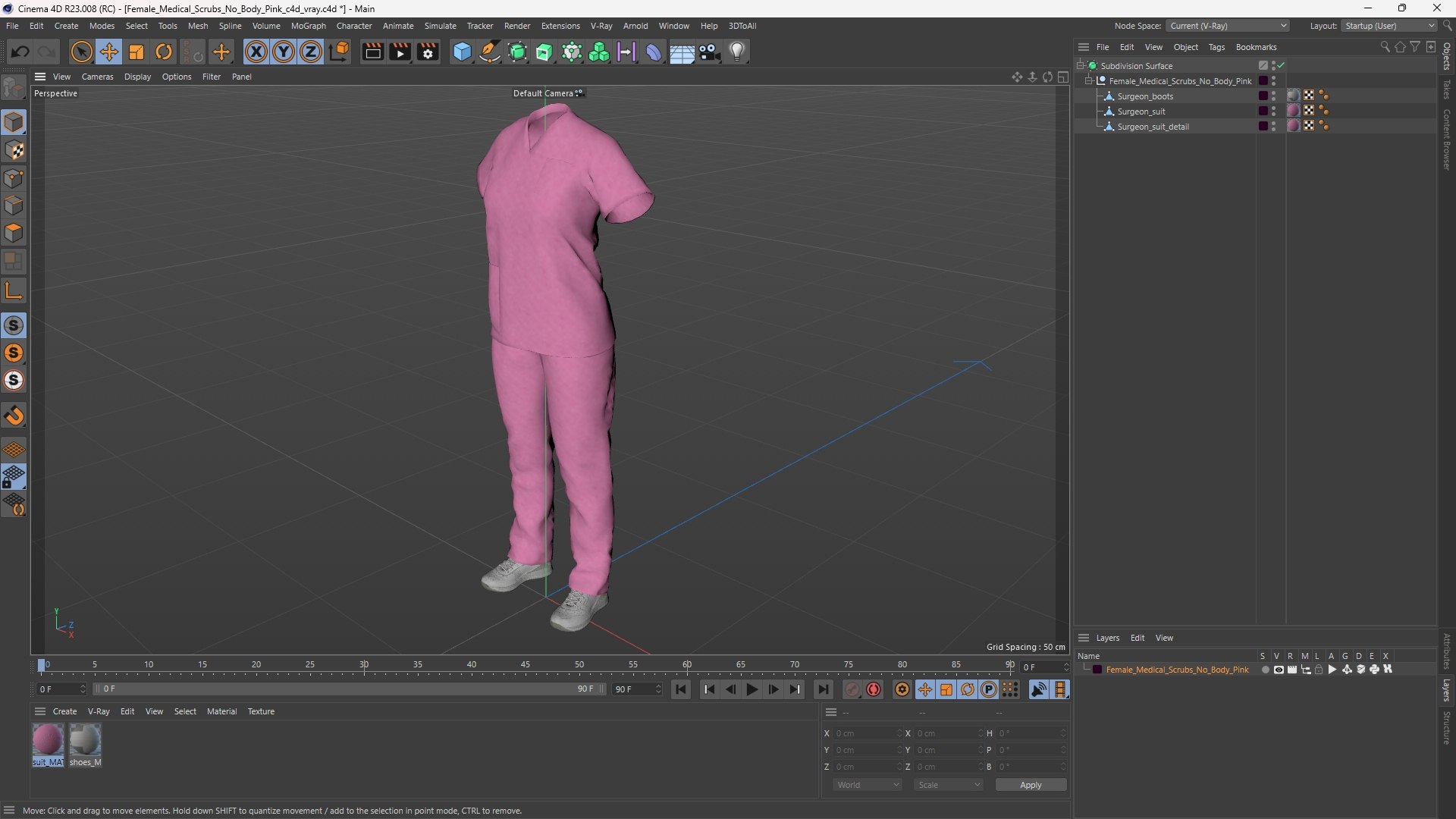Toggle Y axis lock
The image size is (1456, 819).
coord(284,52)
